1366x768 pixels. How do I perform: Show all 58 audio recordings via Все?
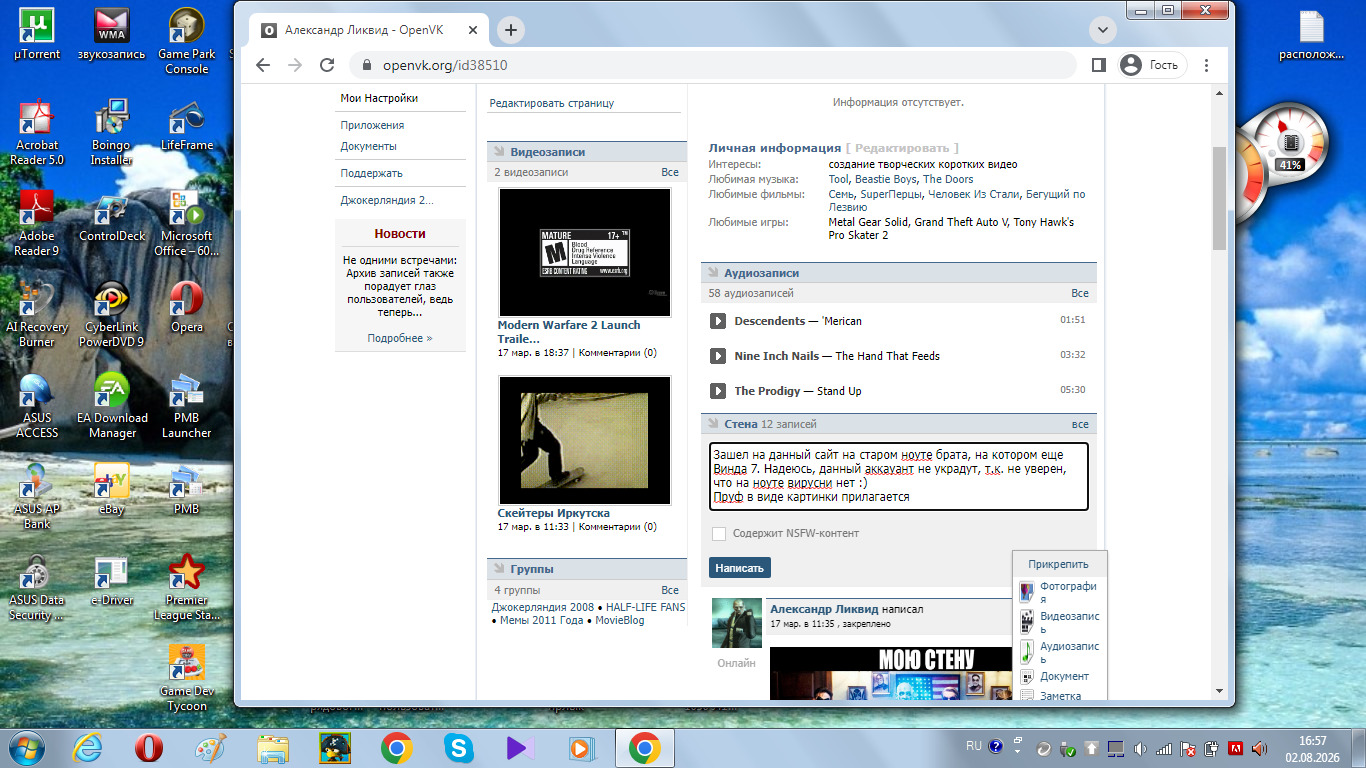1080,294
